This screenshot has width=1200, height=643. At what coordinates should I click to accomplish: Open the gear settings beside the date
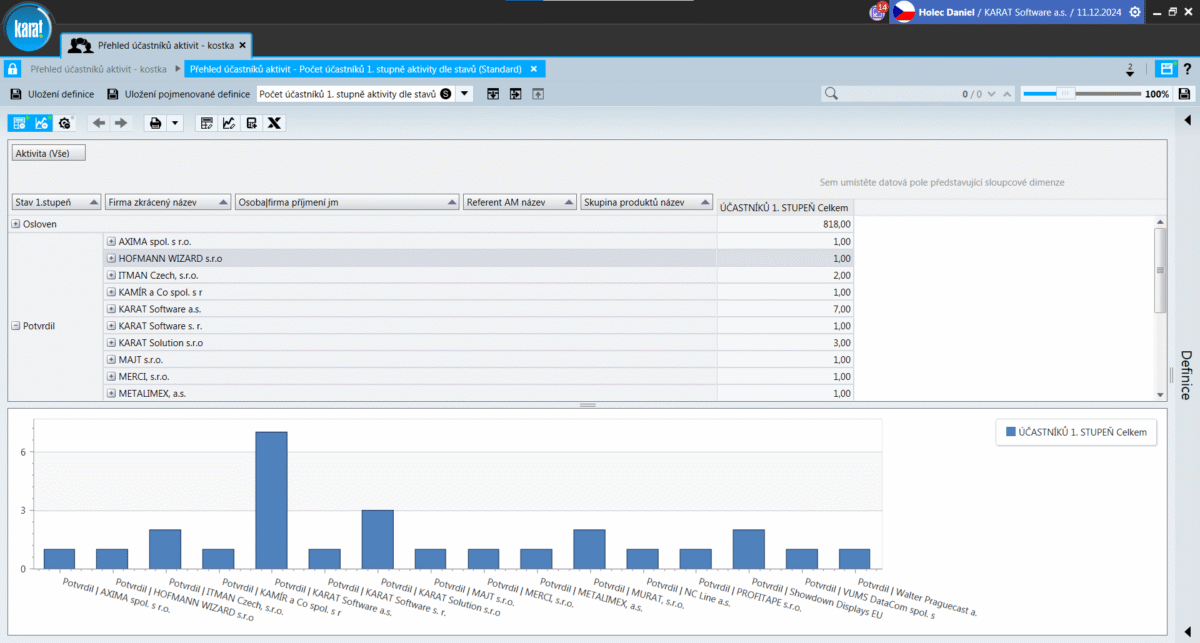point(1134,12)
